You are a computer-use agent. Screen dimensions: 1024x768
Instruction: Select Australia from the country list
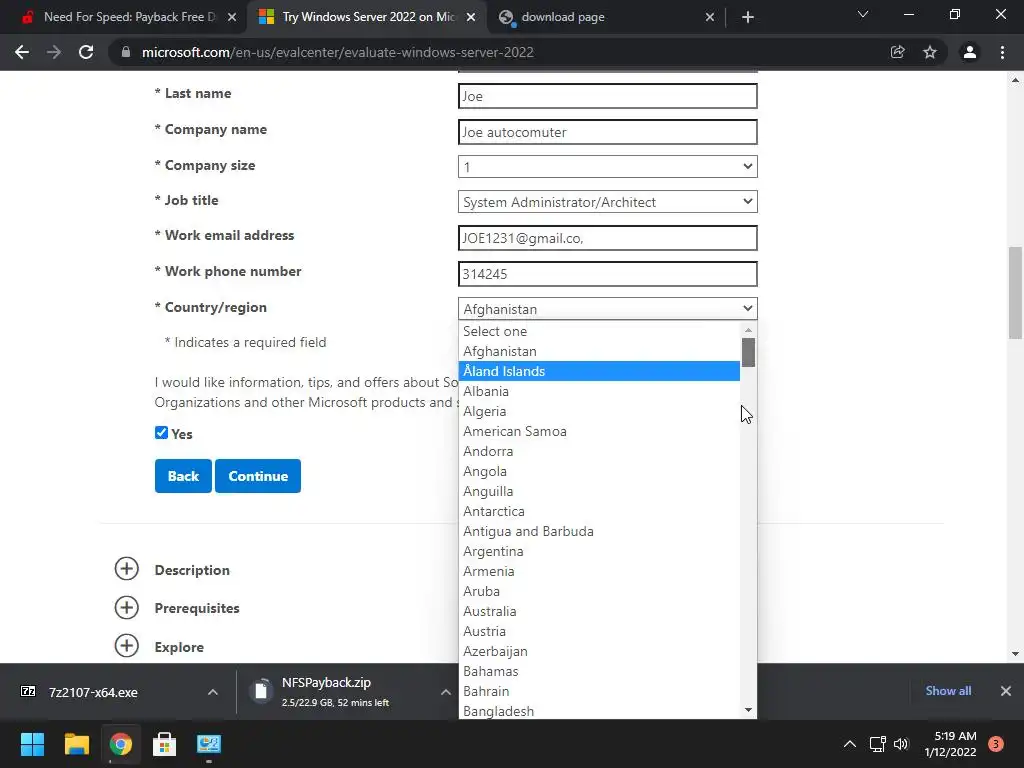pyautogui.click(x=599, y=611)
